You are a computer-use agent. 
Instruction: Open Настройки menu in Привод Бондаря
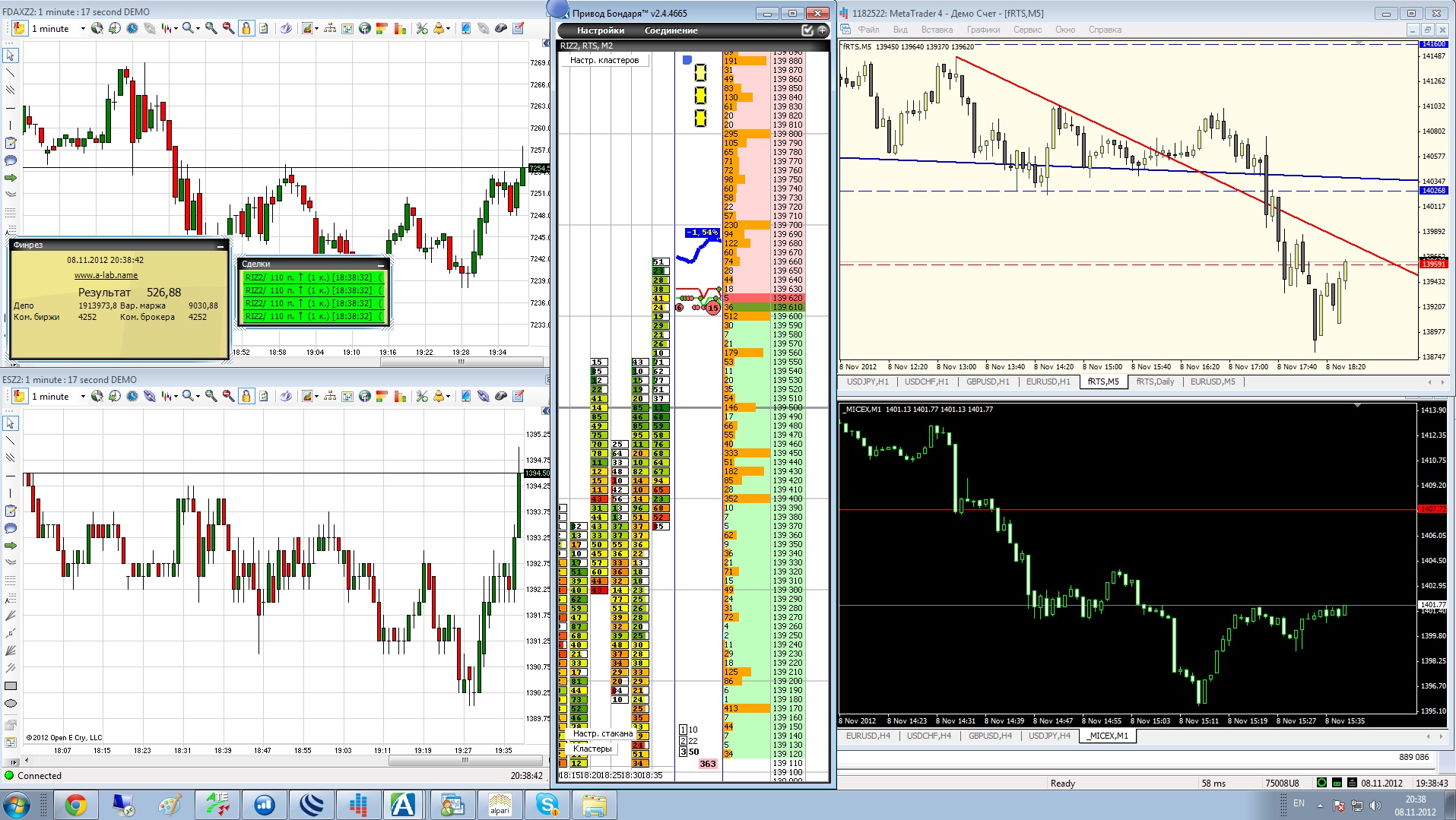coord(600,30)
